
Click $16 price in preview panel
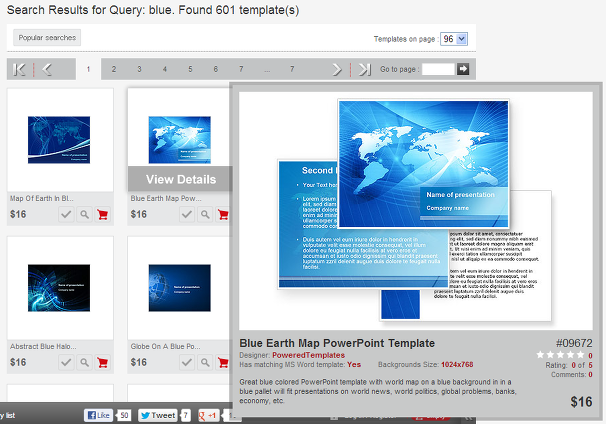coord(581,402)
